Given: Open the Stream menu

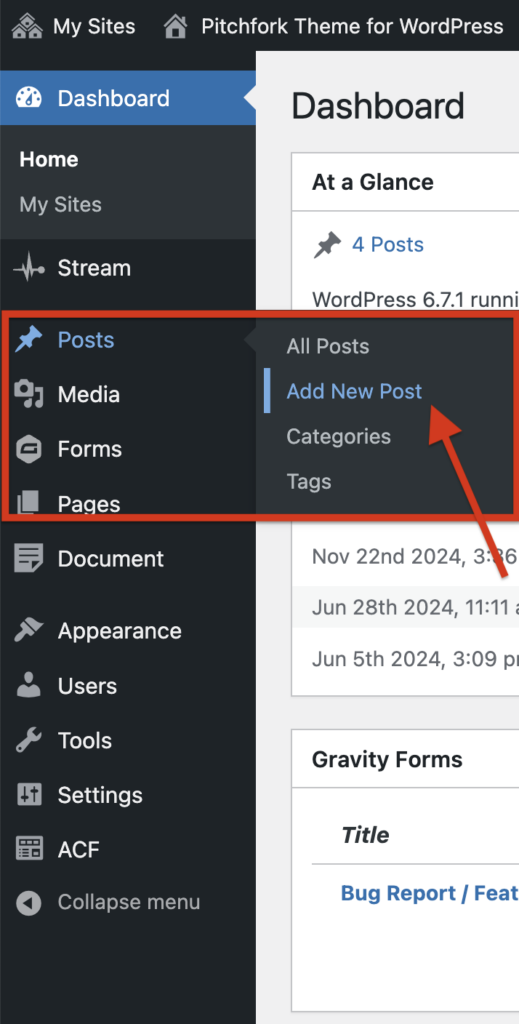Looking at the screenshot, I should 94,268.
